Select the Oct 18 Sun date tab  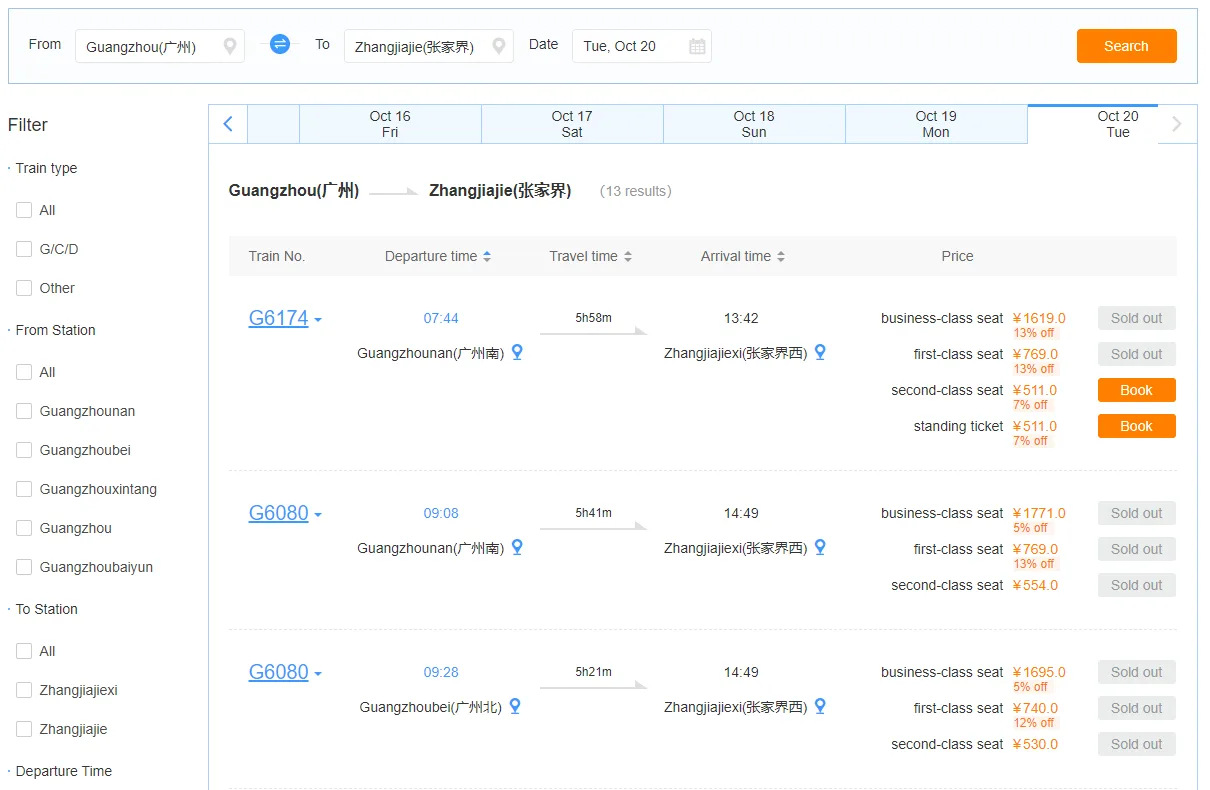point(754,124)
